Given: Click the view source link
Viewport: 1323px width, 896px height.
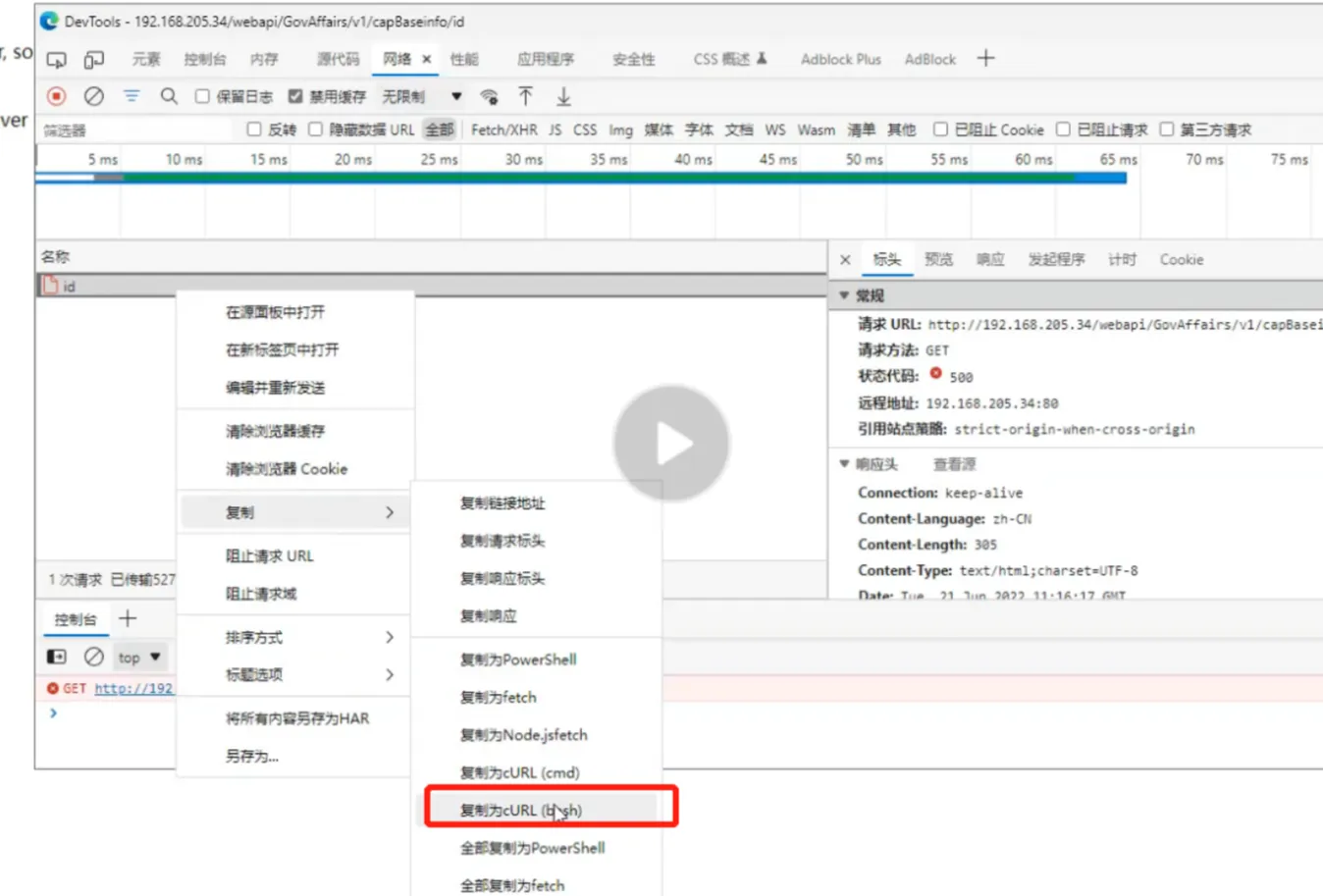Looking at the screenshot, I should click(x=954, y=464).
